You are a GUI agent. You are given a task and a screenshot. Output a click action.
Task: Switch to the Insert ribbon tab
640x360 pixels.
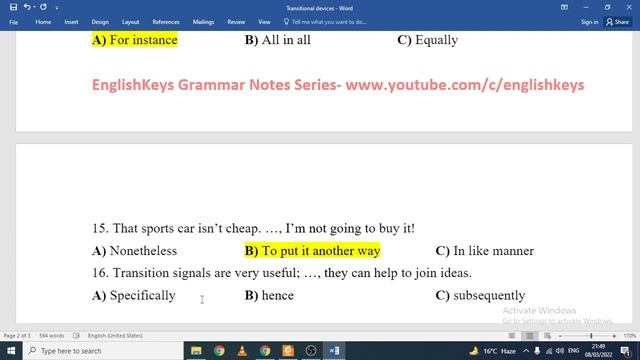point(71,22)
